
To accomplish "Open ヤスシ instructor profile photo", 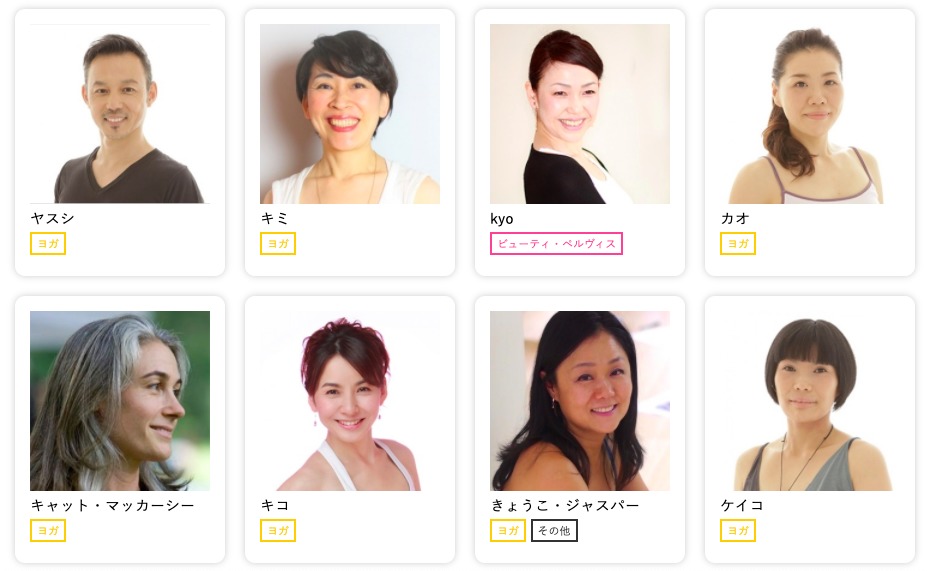I will coord(120,114).
